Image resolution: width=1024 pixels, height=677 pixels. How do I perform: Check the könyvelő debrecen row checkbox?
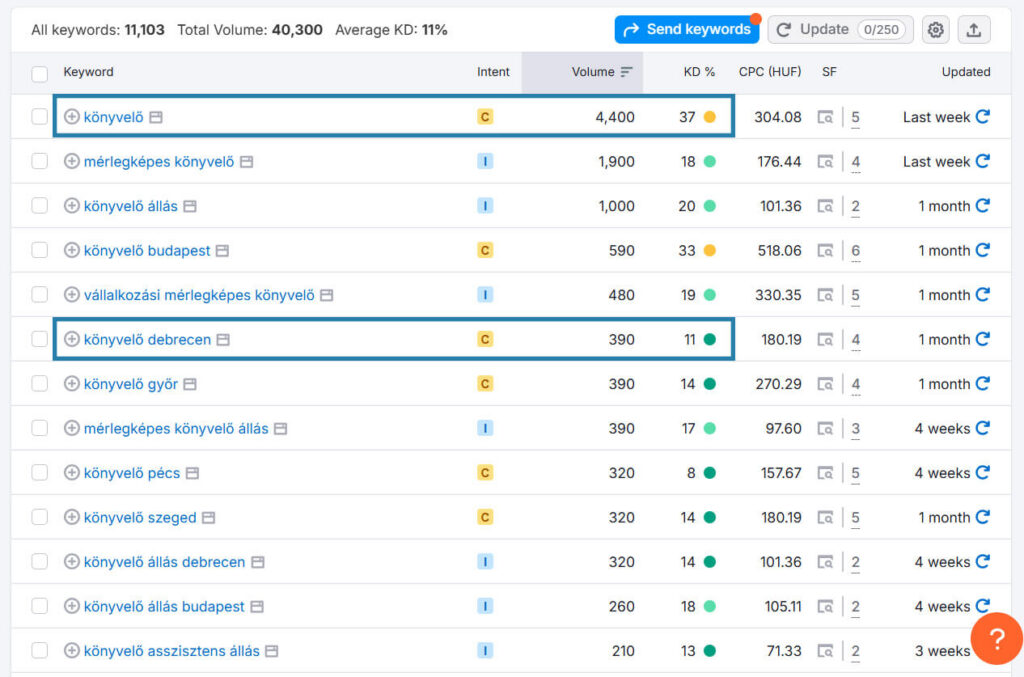click(40, 339)
